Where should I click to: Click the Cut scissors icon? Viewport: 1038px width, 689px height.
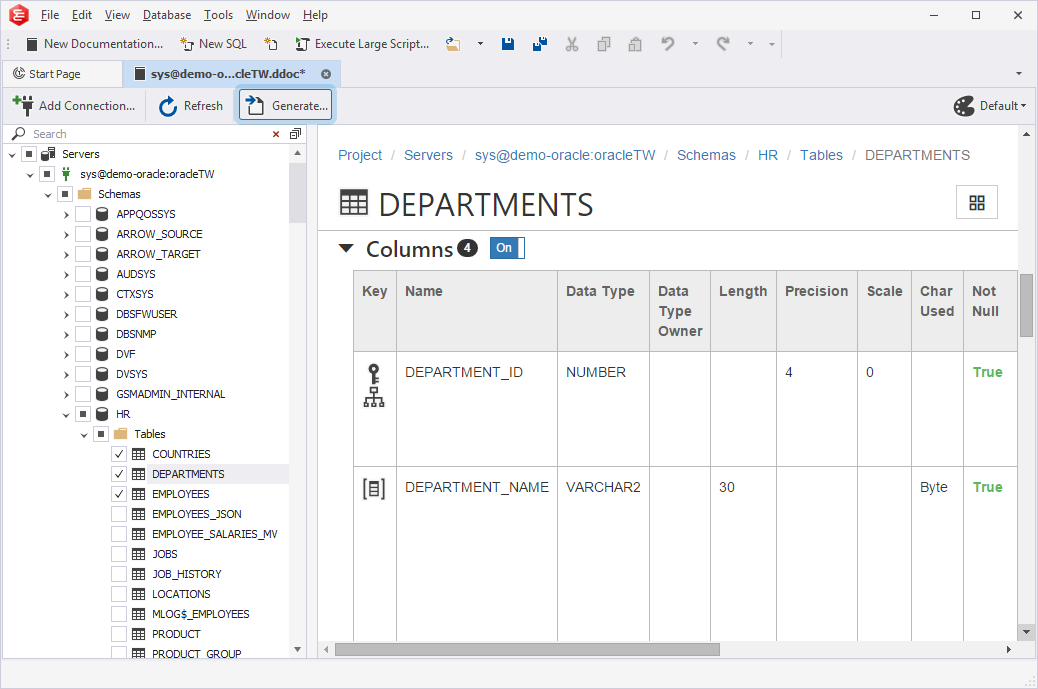572,44
